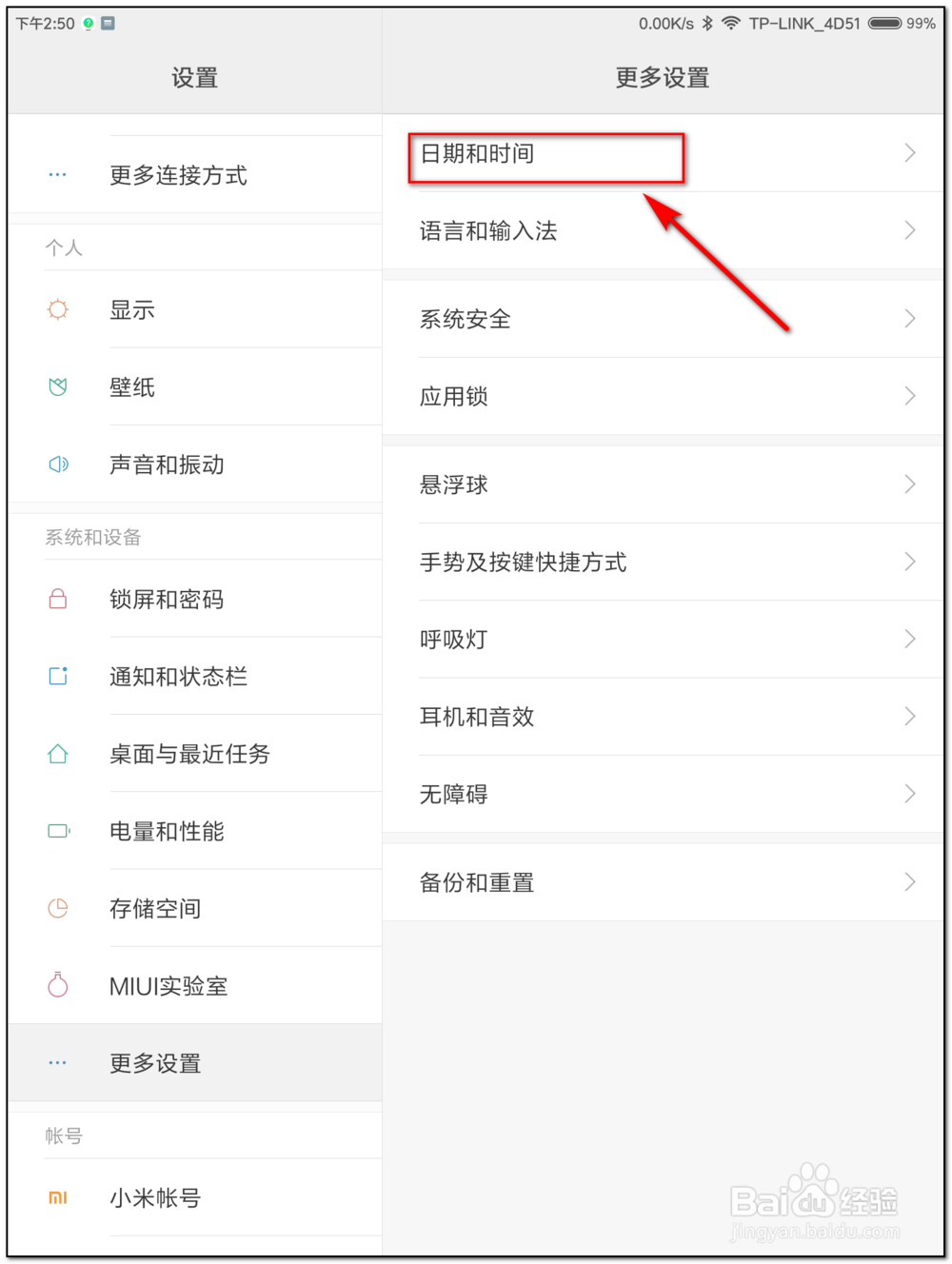Screen dimensions: 952x1264
Task: Open 锁屏和密码 via the lock icon
Action: 57,600
